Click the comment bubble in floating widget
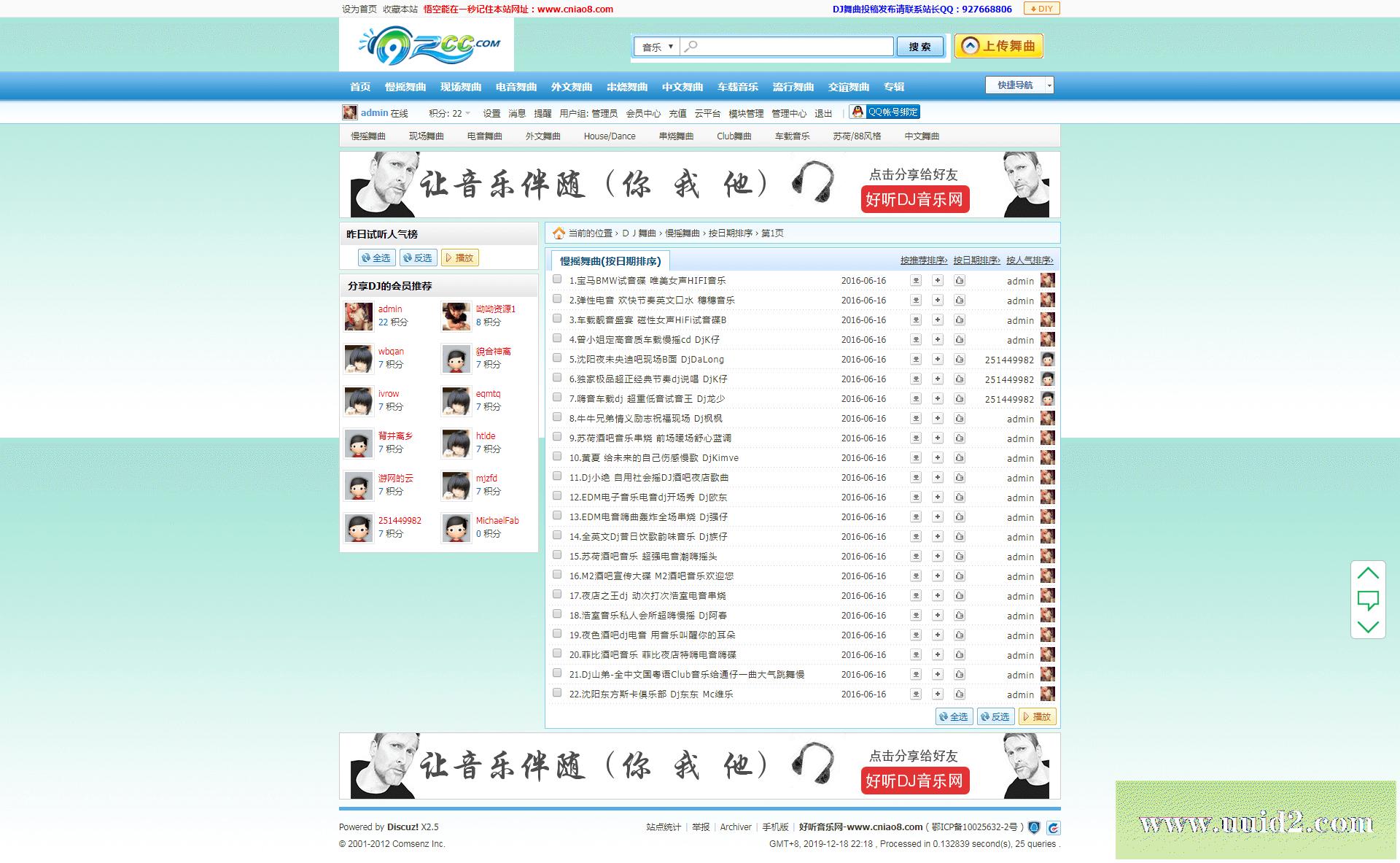Image resolution: width=1400 pixels, height=863 pixels. click(1368, 600)
